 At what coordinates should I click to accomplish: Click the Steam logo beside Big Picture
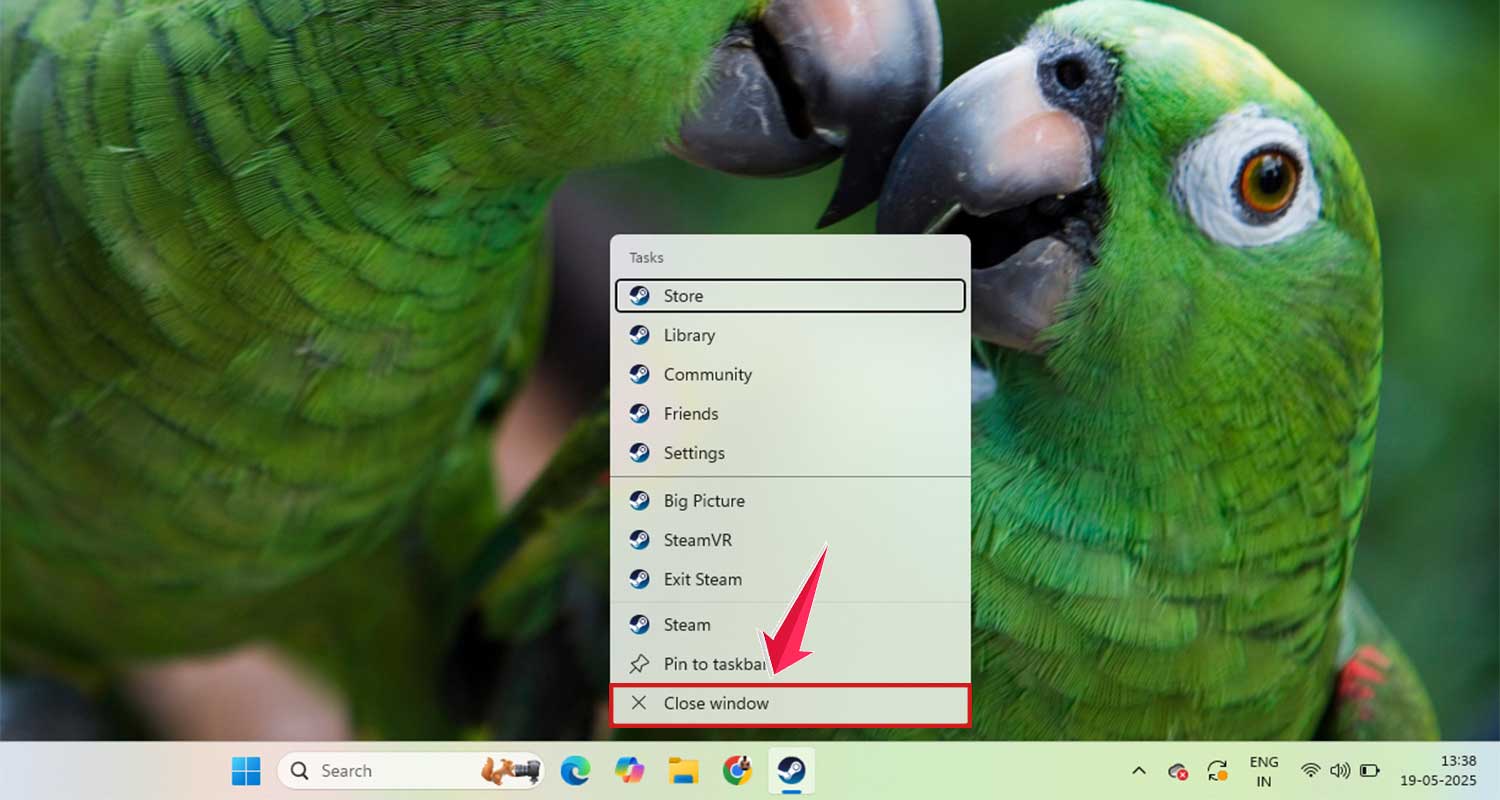(x=640, y=501)
